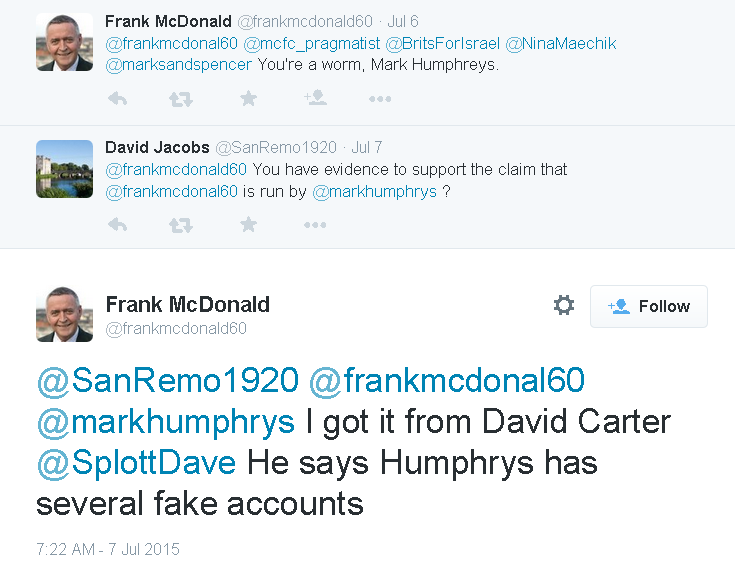
Task: Retweet David Jacobs's Jul 7 tweet
Action: [x=180, y=225]
